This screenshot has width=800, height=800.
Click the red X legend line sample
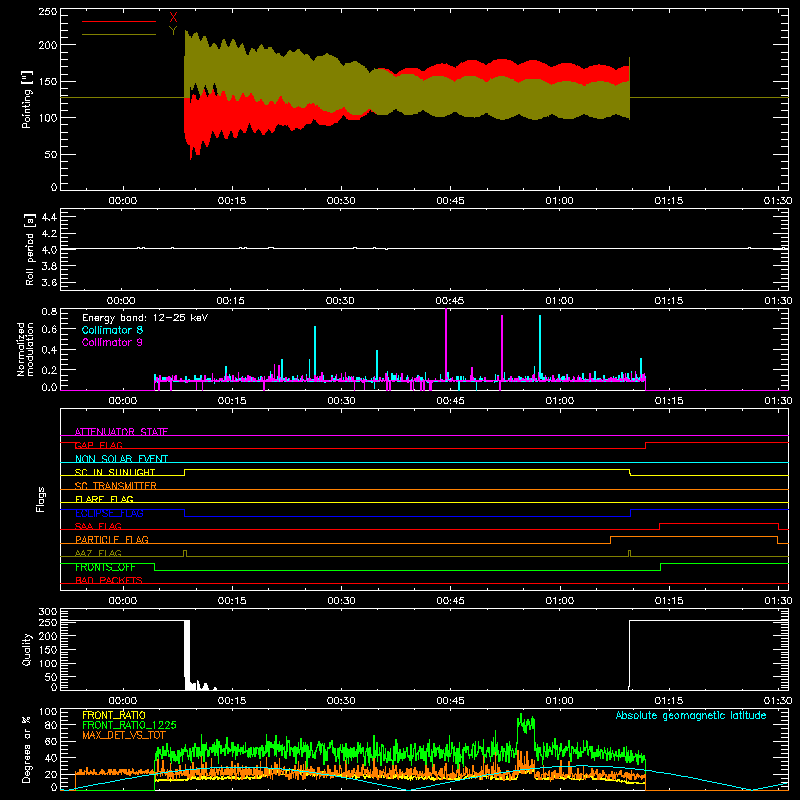[x=119, y=21]
